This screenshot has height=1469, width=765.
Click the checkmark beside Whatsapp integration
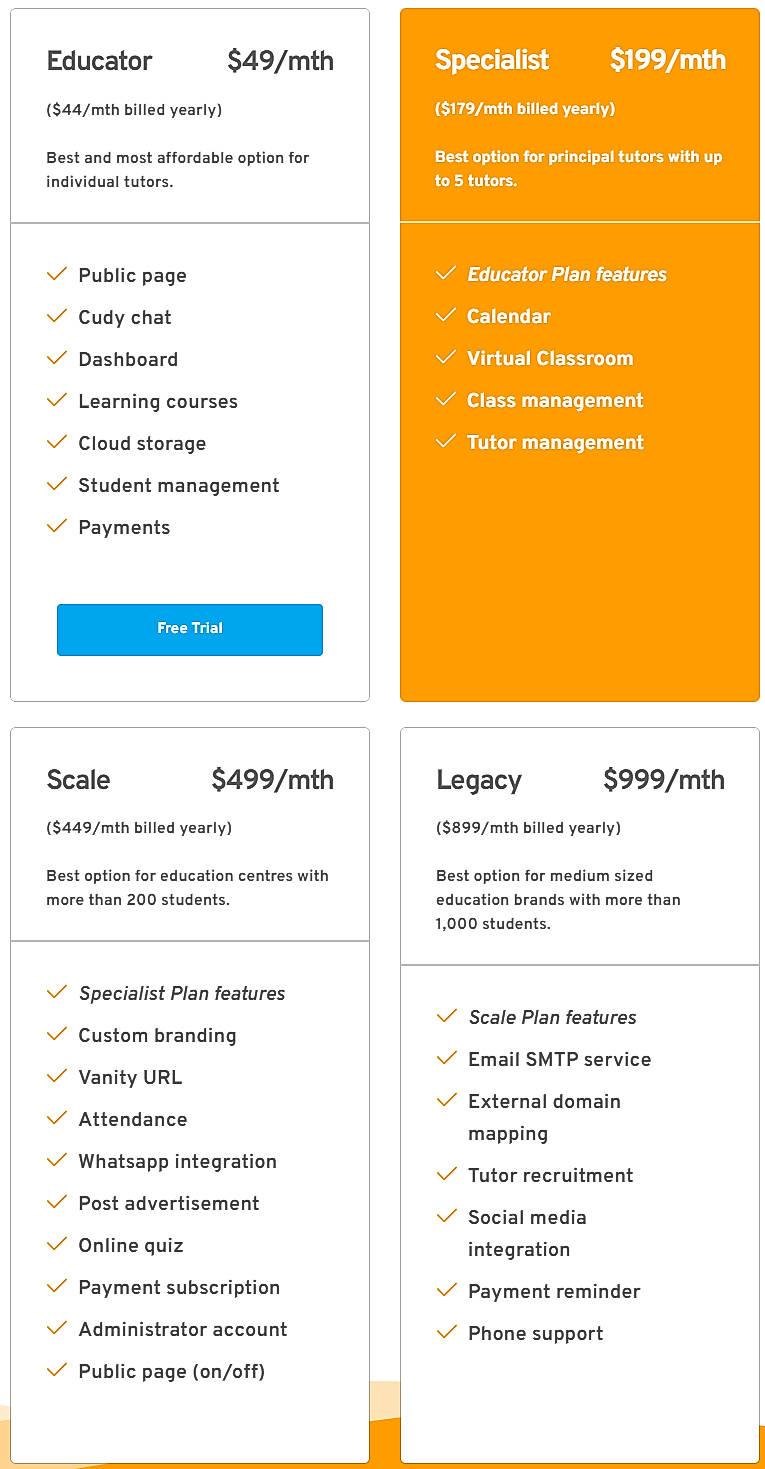57,1160
